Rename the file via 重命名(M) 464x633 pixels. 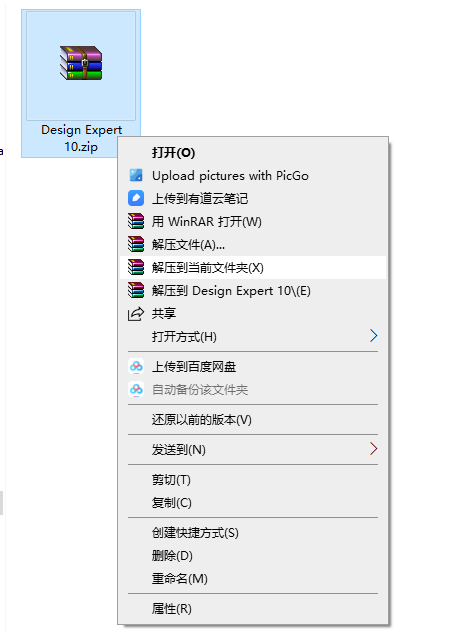tap(253, 579)
